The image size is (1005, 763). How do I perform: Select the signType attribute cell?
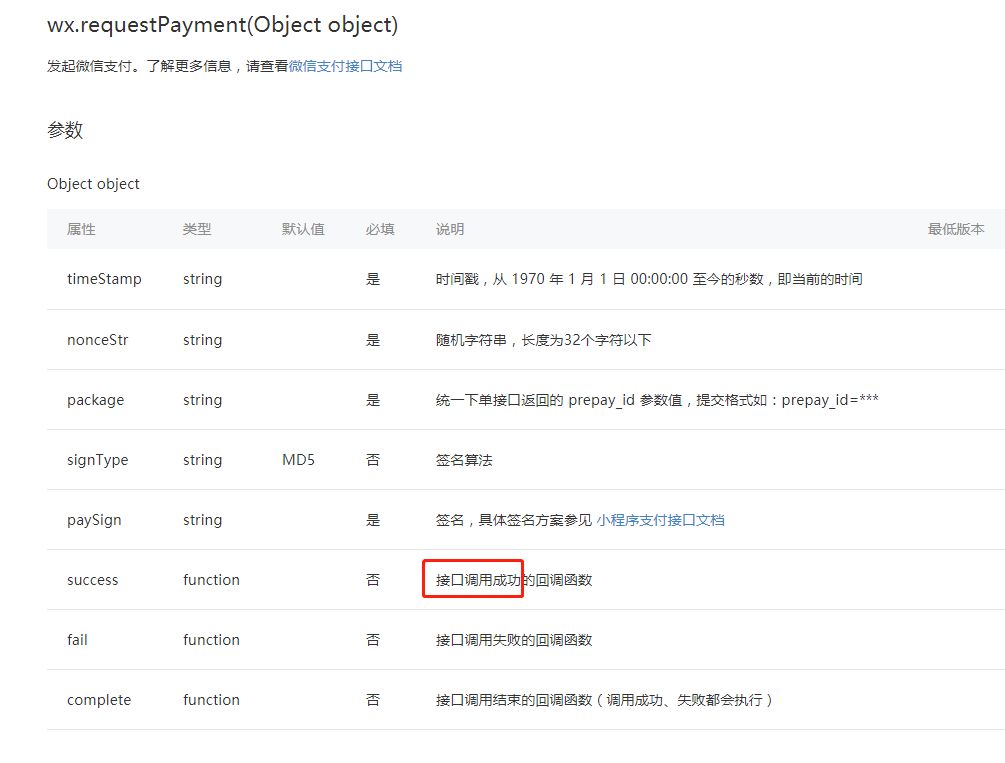point(97,460)
